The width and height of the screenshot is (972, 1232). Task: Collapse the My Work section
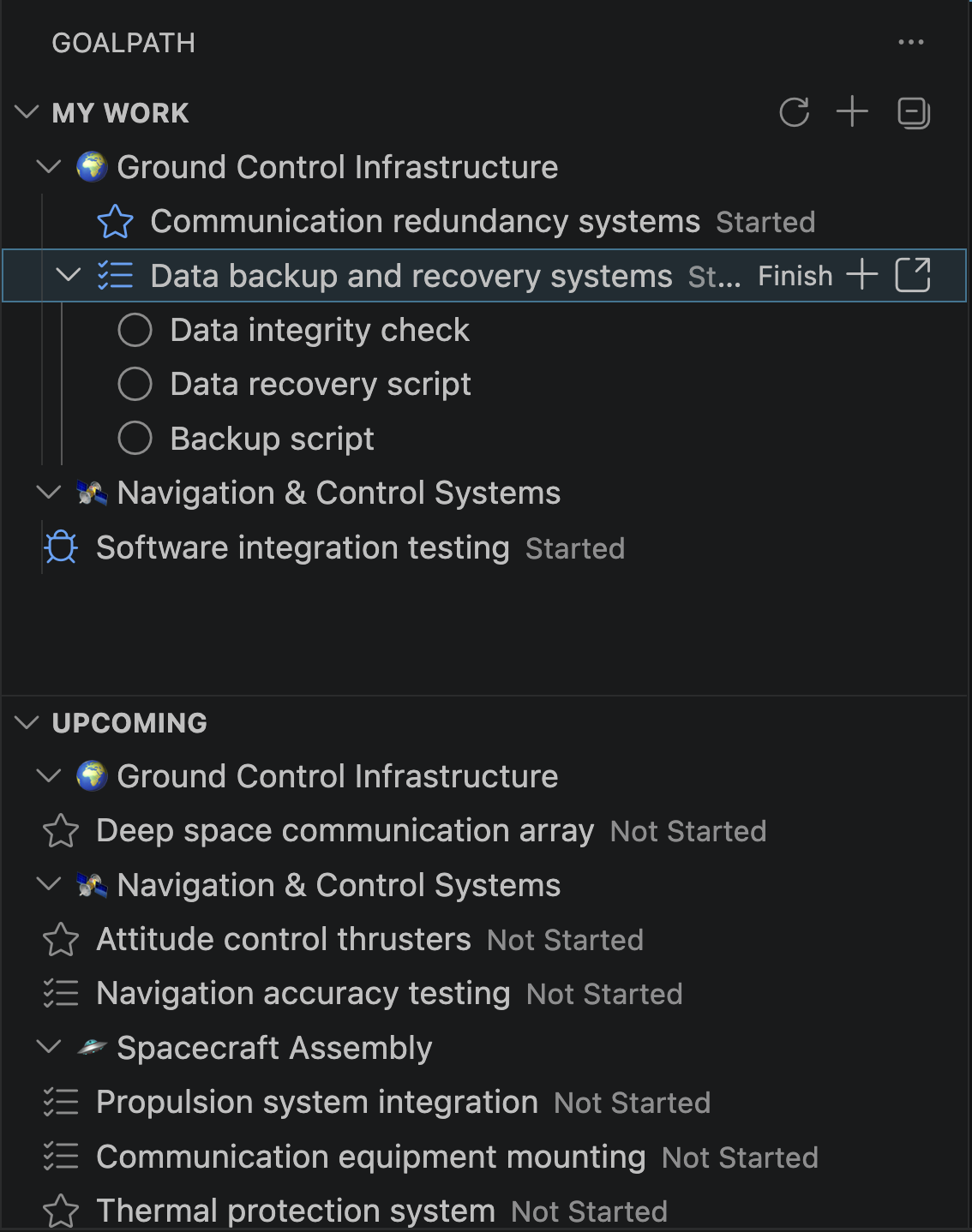pos(27,112)
